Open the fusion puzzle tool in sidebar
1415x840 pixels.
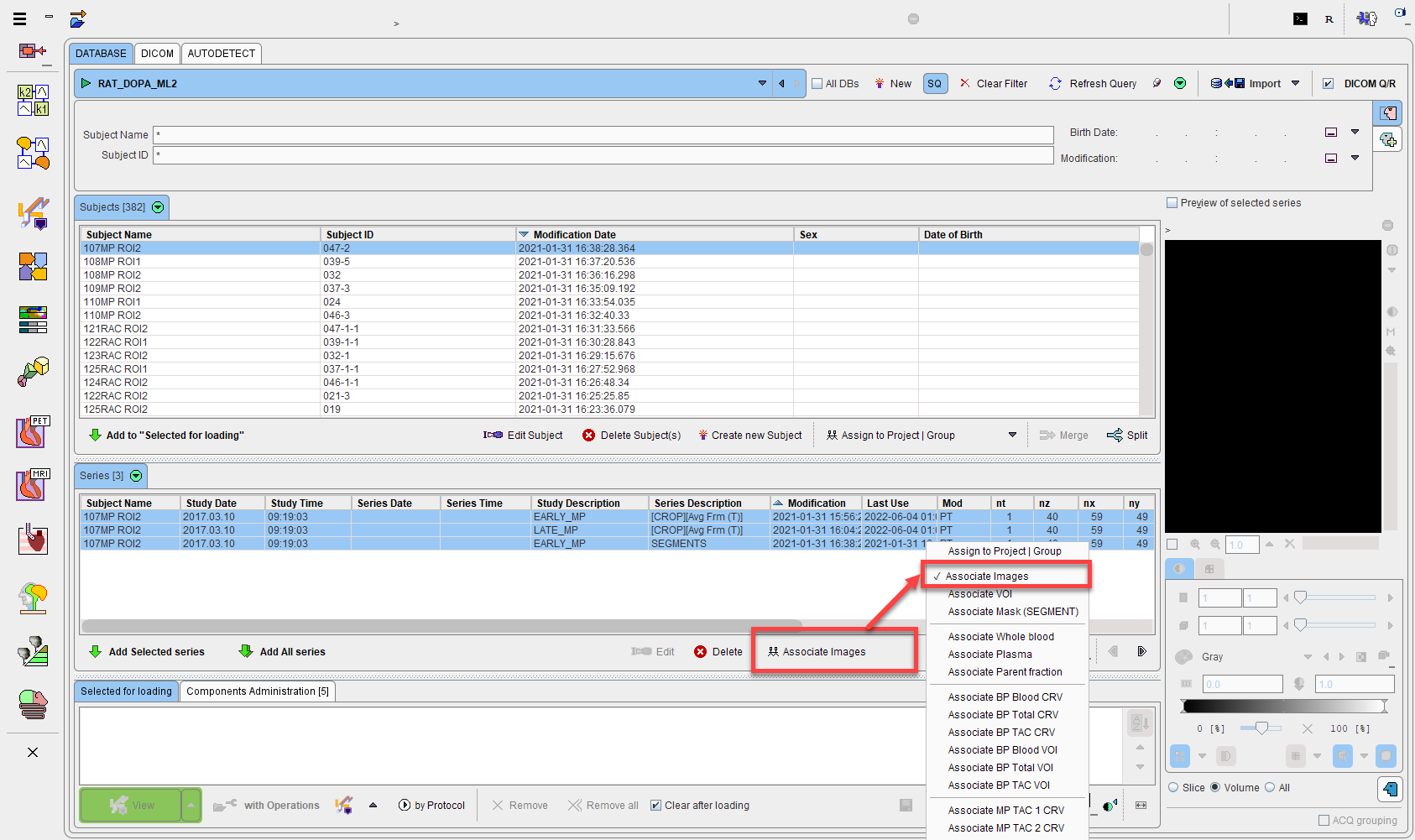[34, 267]
